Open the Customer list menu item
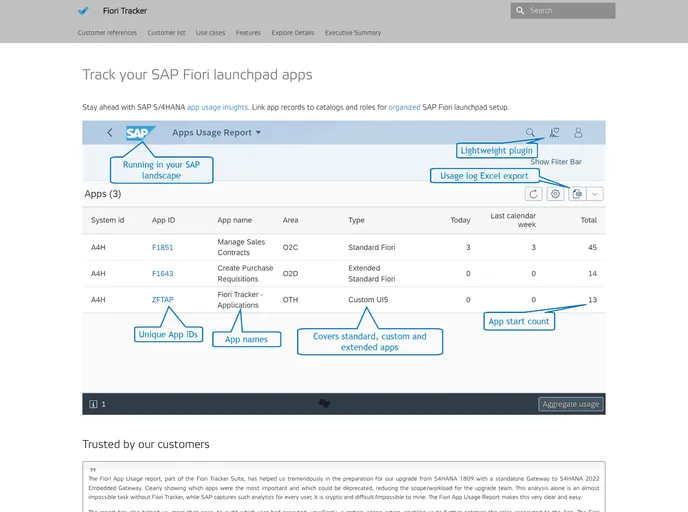The width and height of the screenshot is (688, 512). click(166, 32)
